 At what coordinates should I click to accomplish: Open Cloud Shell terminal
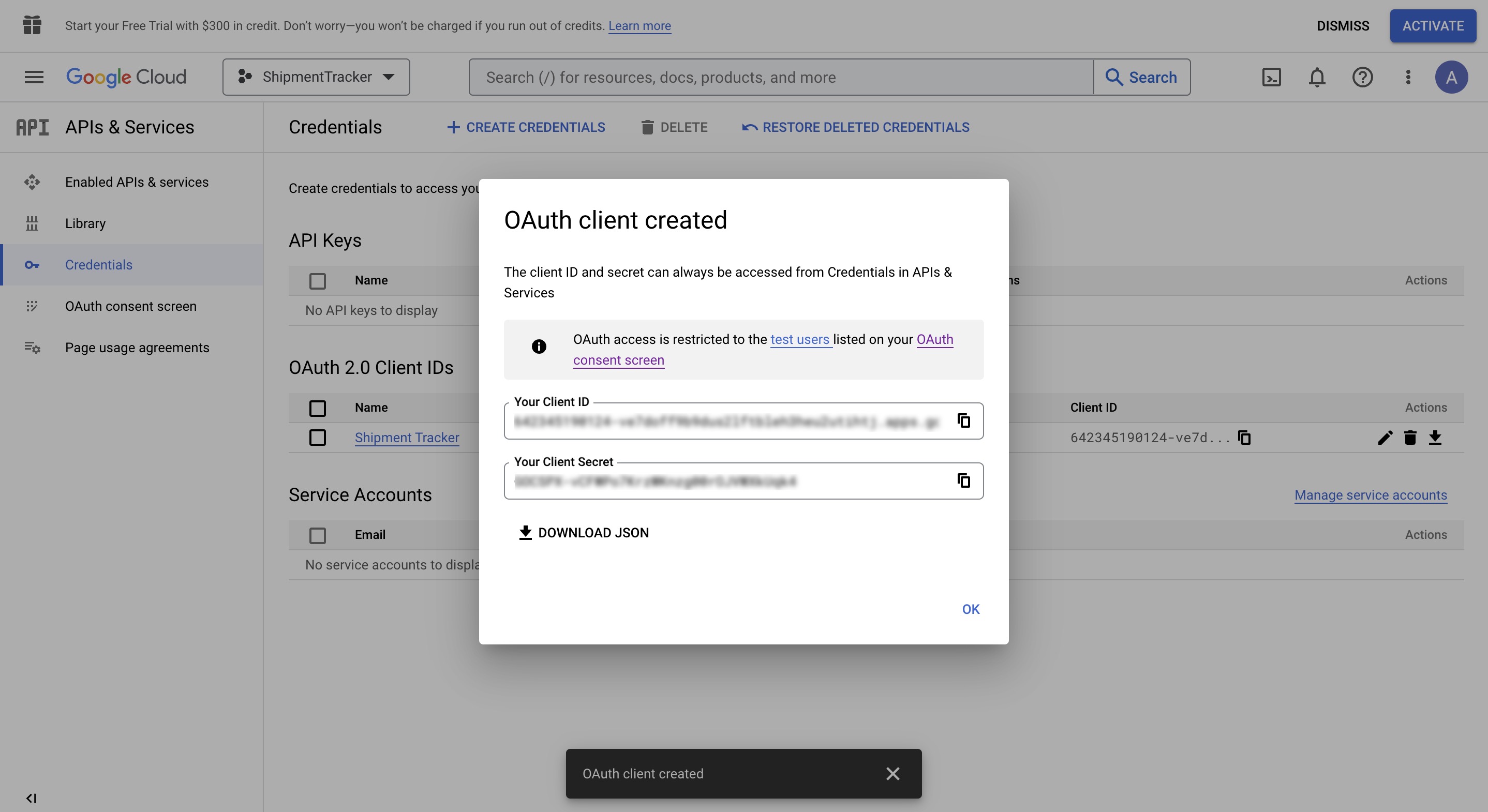(x=1271, y=77)
